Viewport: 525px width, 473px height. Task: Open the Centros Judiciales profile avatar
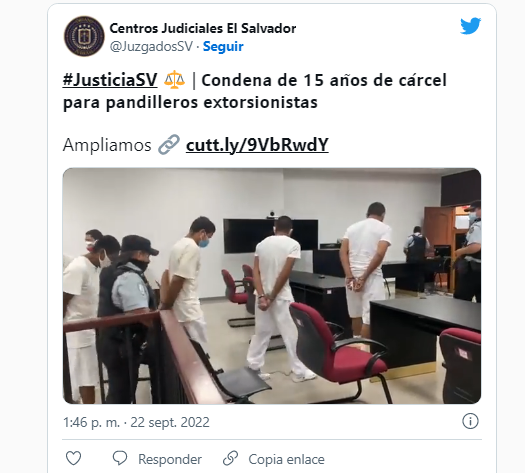[x=84, y=36]
